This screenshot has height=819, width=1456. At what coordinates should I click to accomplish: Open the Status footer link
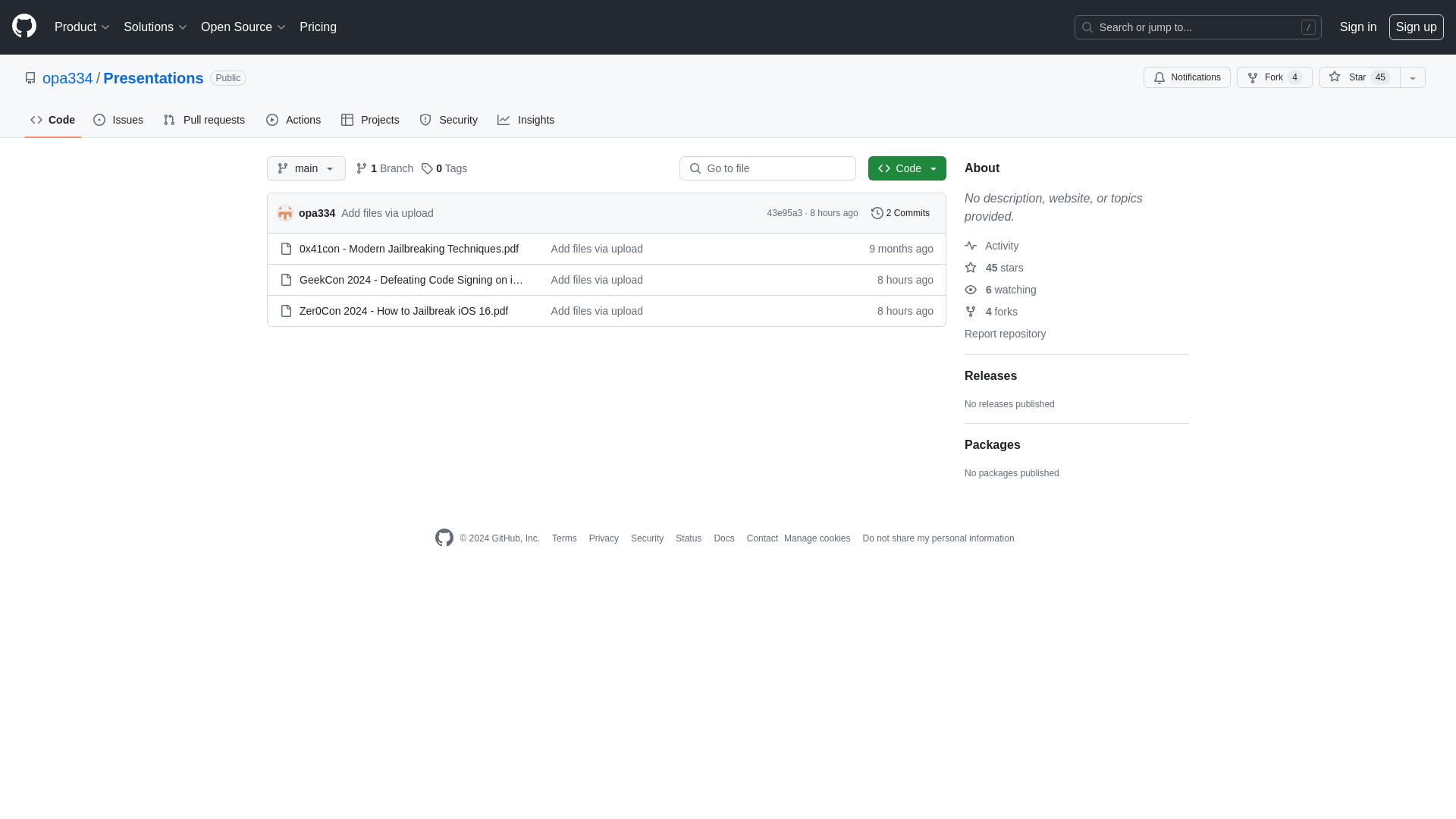tap(689, 538)
